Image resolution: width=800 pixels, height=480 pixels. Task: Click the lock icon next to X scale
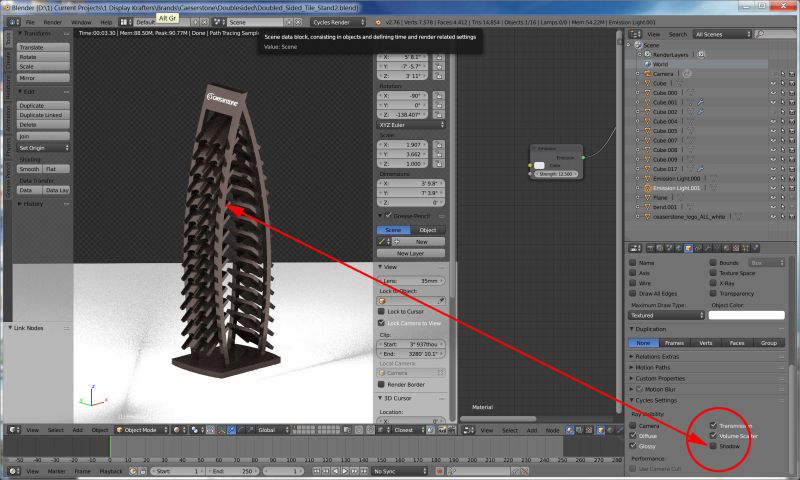coord(438,145)
